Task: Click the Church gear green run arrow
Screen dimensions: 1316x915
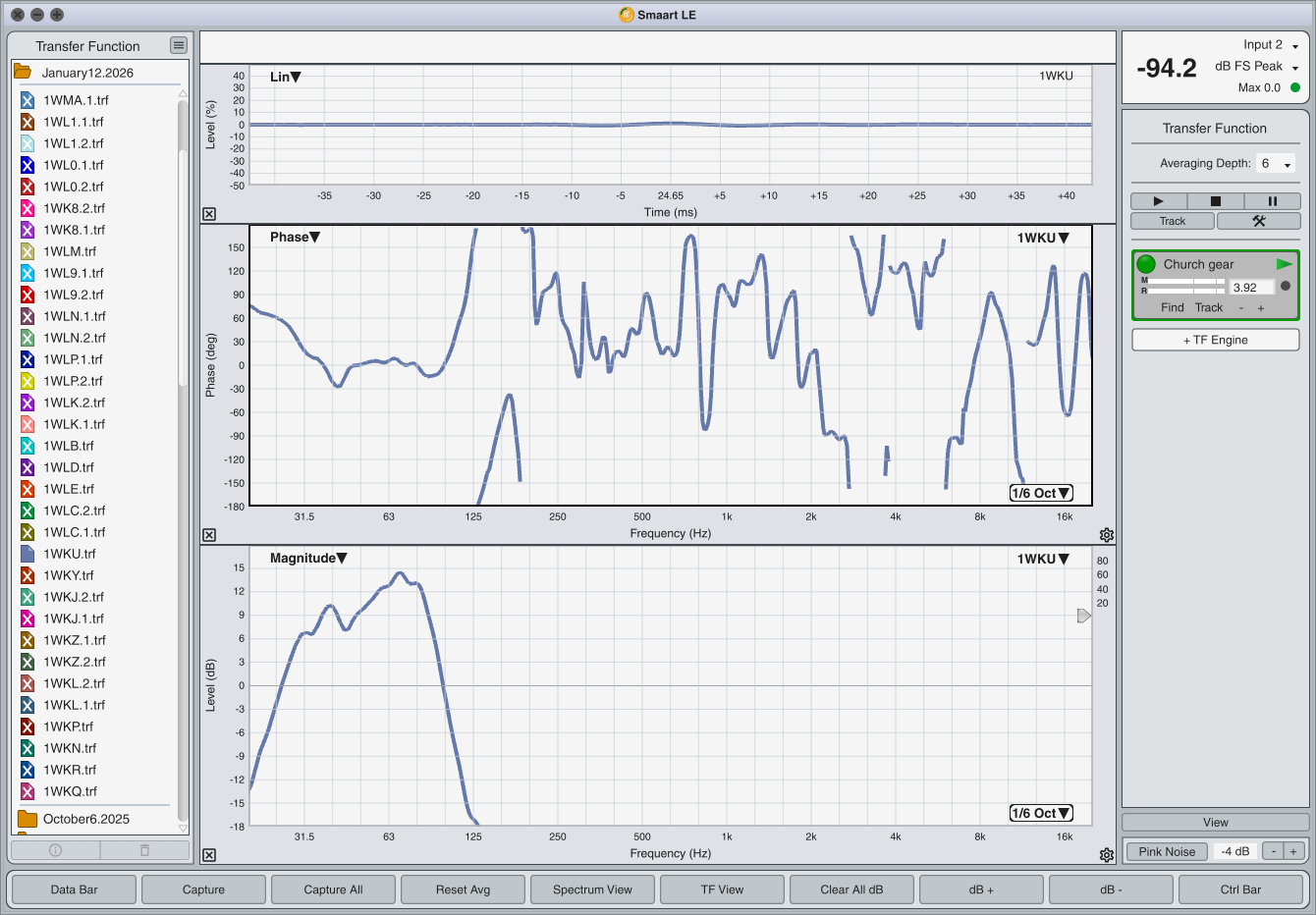Action: click(x=1284, y=264)
